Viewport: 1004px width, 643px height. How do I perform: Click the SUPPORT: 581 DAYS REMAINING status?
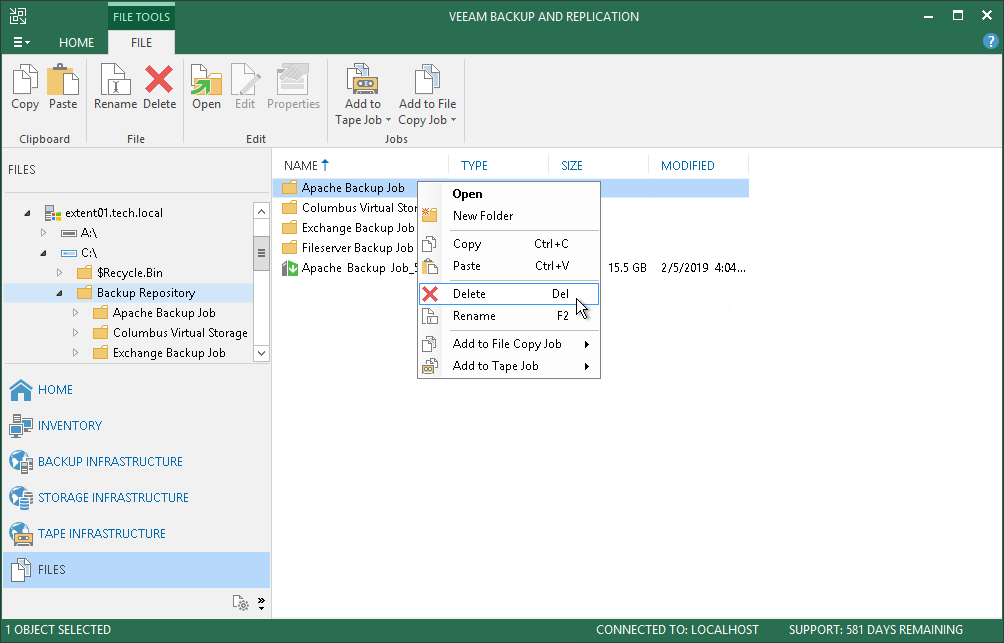875,630
